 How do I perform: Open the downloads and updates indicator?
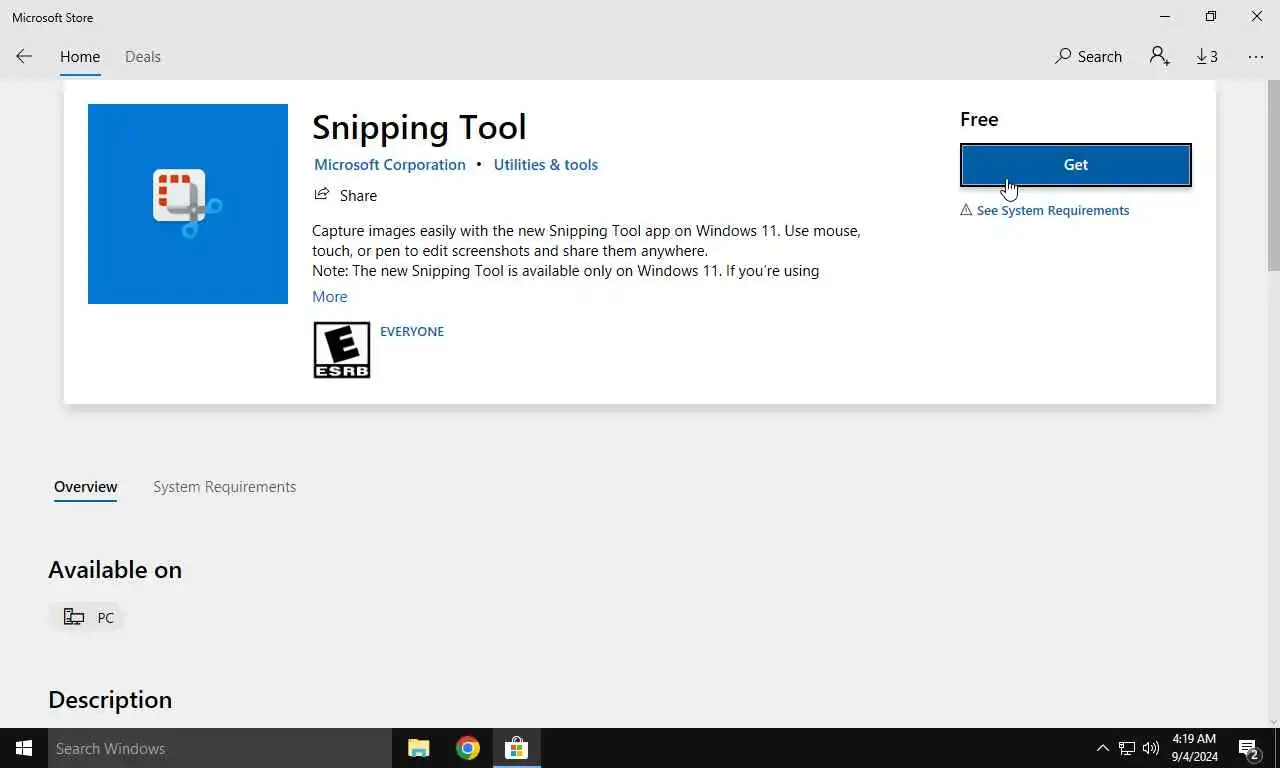1207,56
